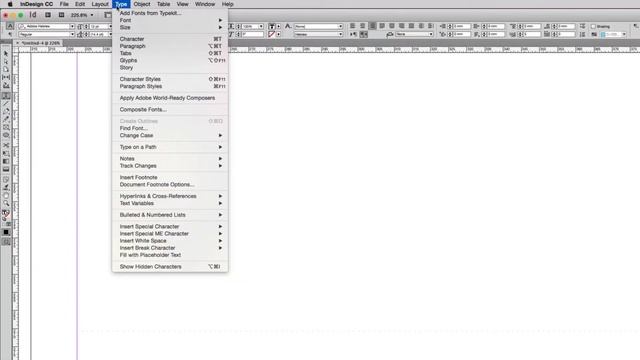Click the Align center paragraph icon
Image resolution: width=640 pixels, height=360 pixels.
coord(362,26)
